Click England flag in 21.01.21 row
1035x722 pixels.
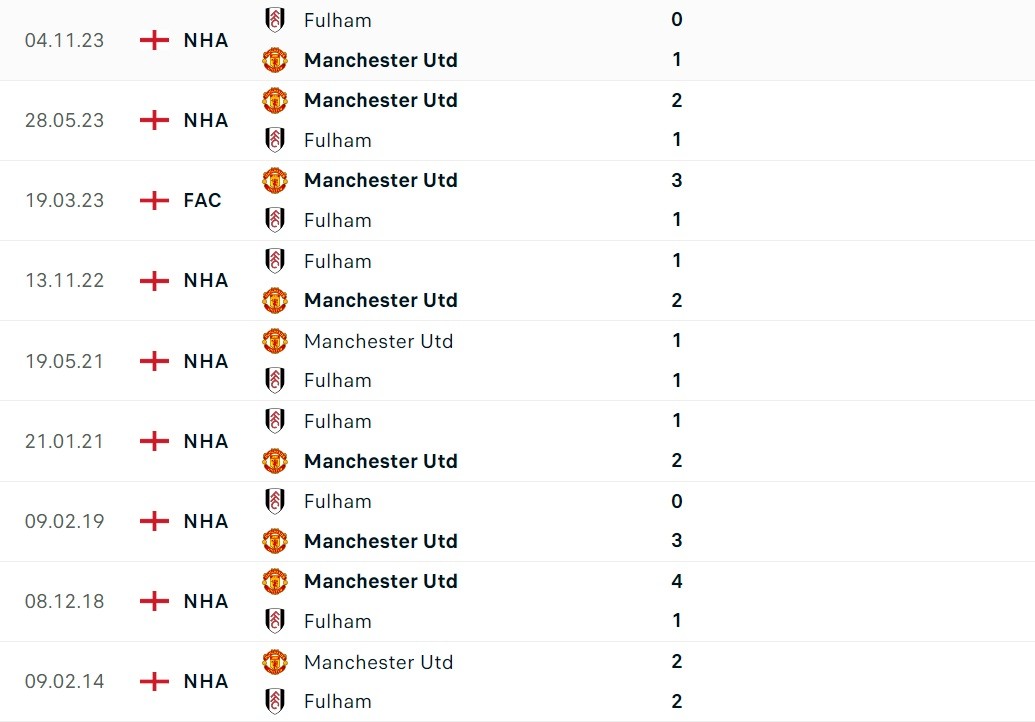(x=154, y=441)
